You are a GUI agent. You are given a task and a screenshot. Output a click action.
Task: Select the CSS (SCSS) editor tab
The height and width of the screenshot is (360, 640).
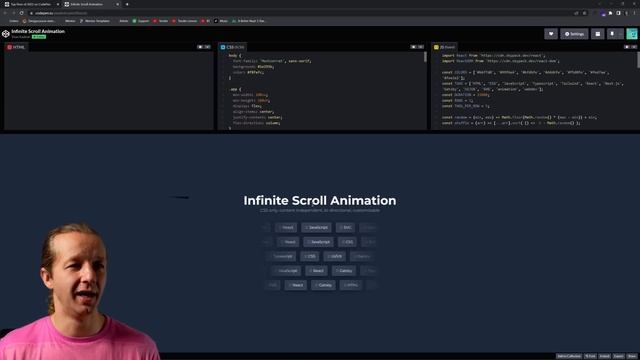pos(232,47)
